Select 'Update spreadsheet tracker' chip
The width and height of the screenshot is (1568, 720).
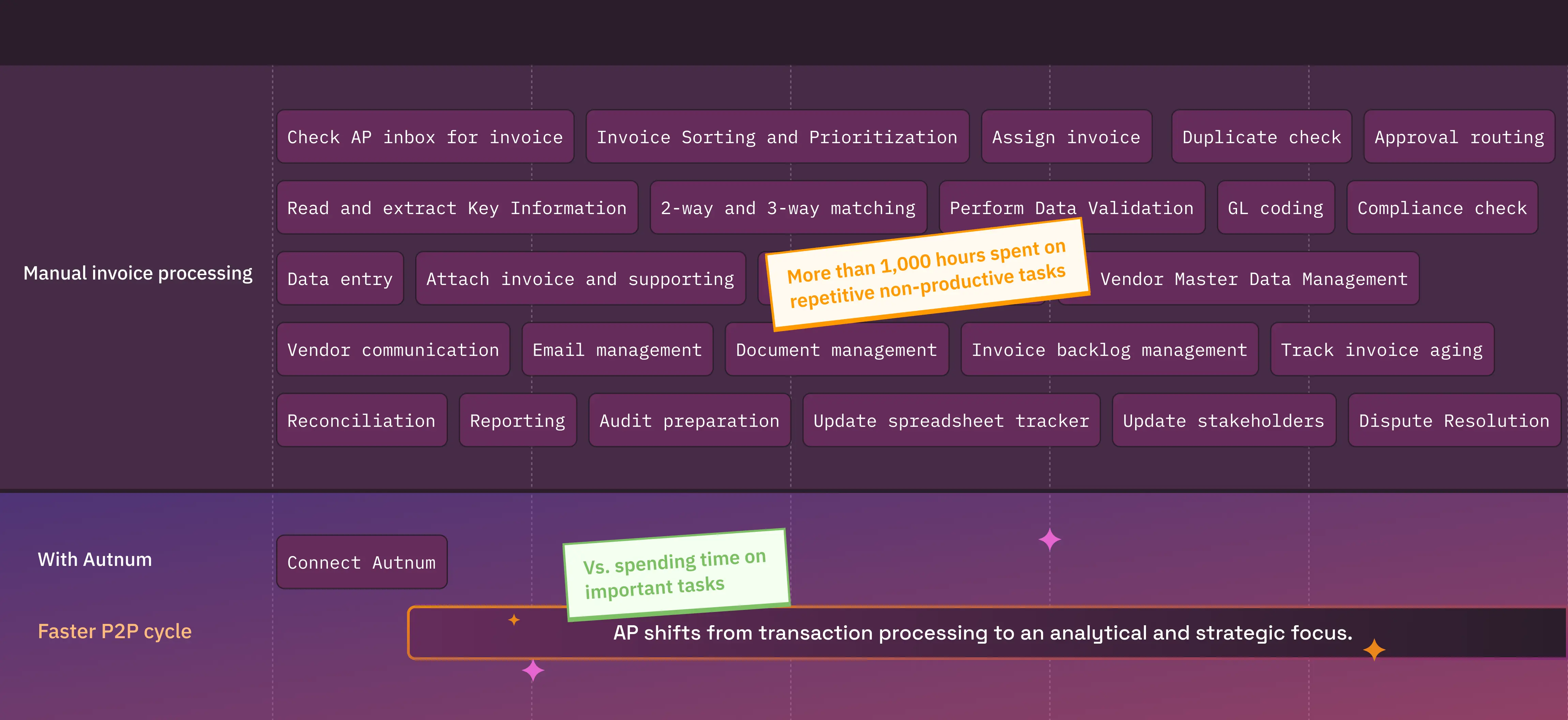[951, 421]
